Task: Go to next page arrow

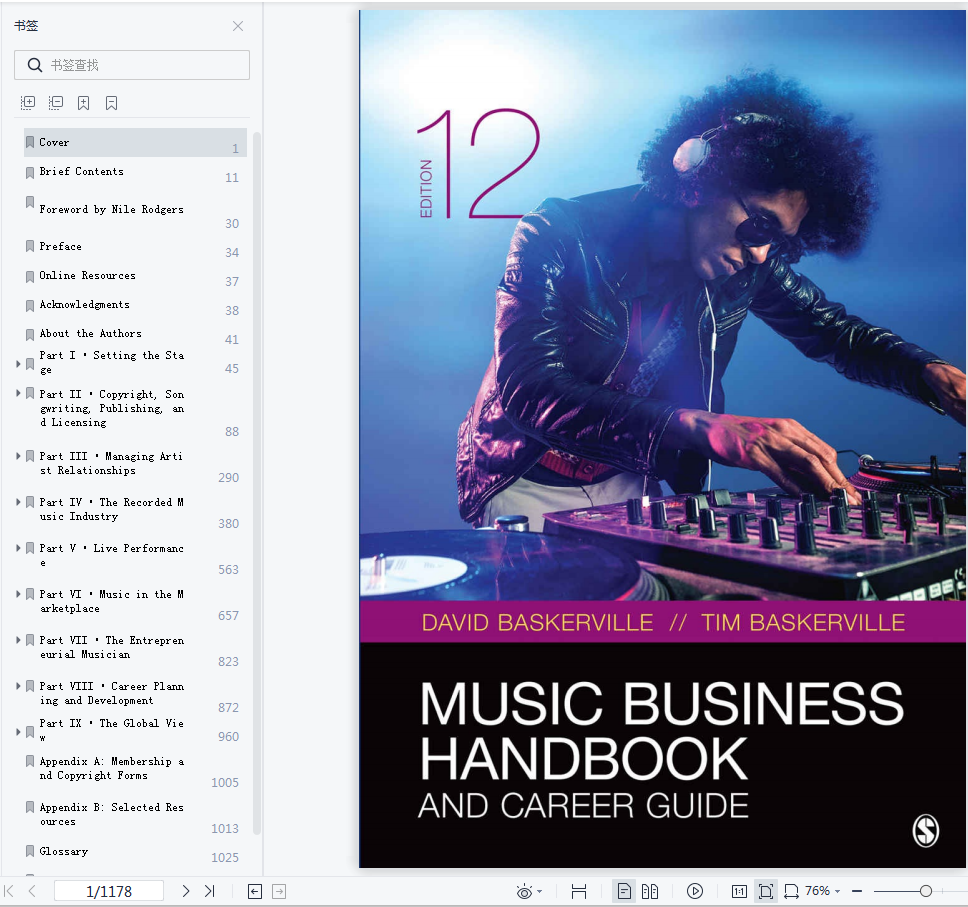Action: [186, 891]
